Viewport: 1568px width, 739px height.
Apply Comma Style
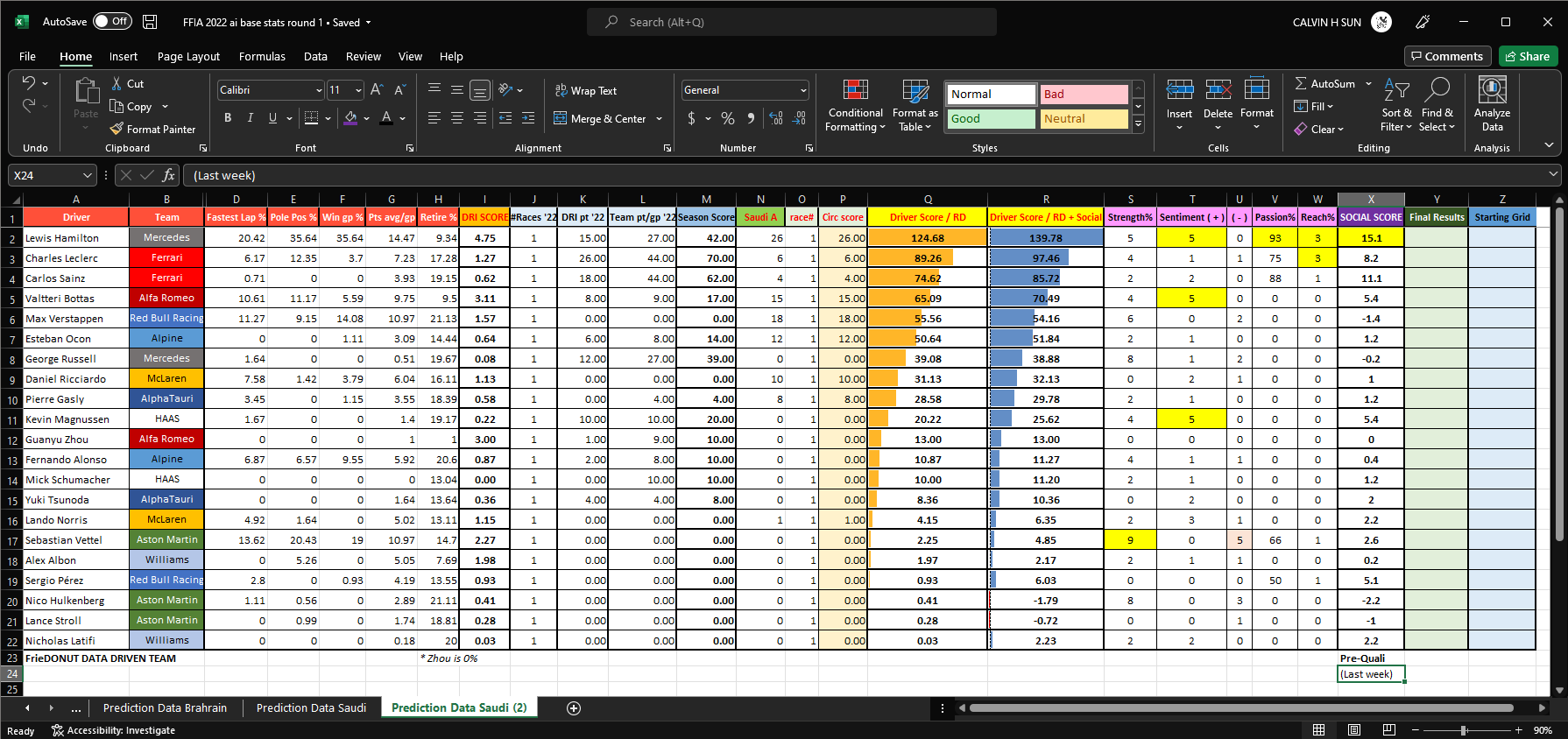(x=751, y=117)
